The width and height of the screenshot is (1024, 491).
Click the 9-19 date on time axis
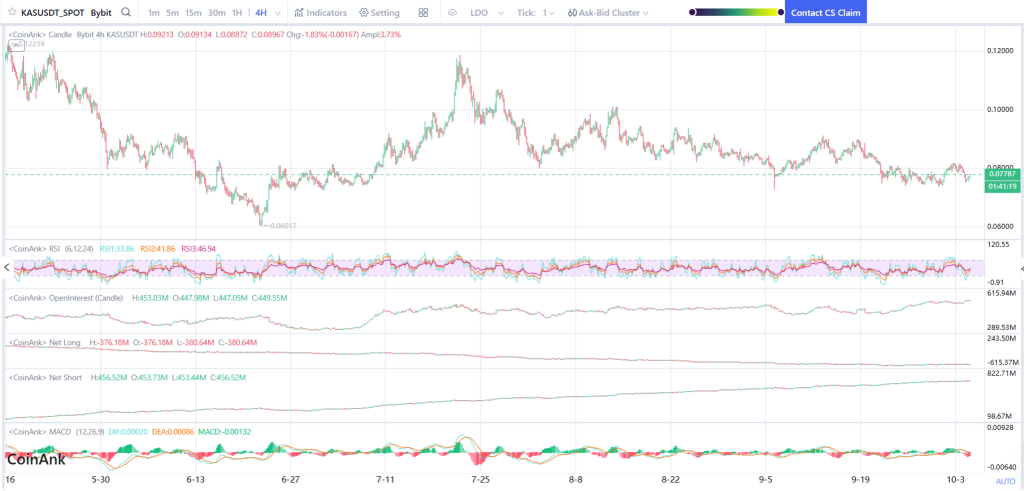(861, 479)
